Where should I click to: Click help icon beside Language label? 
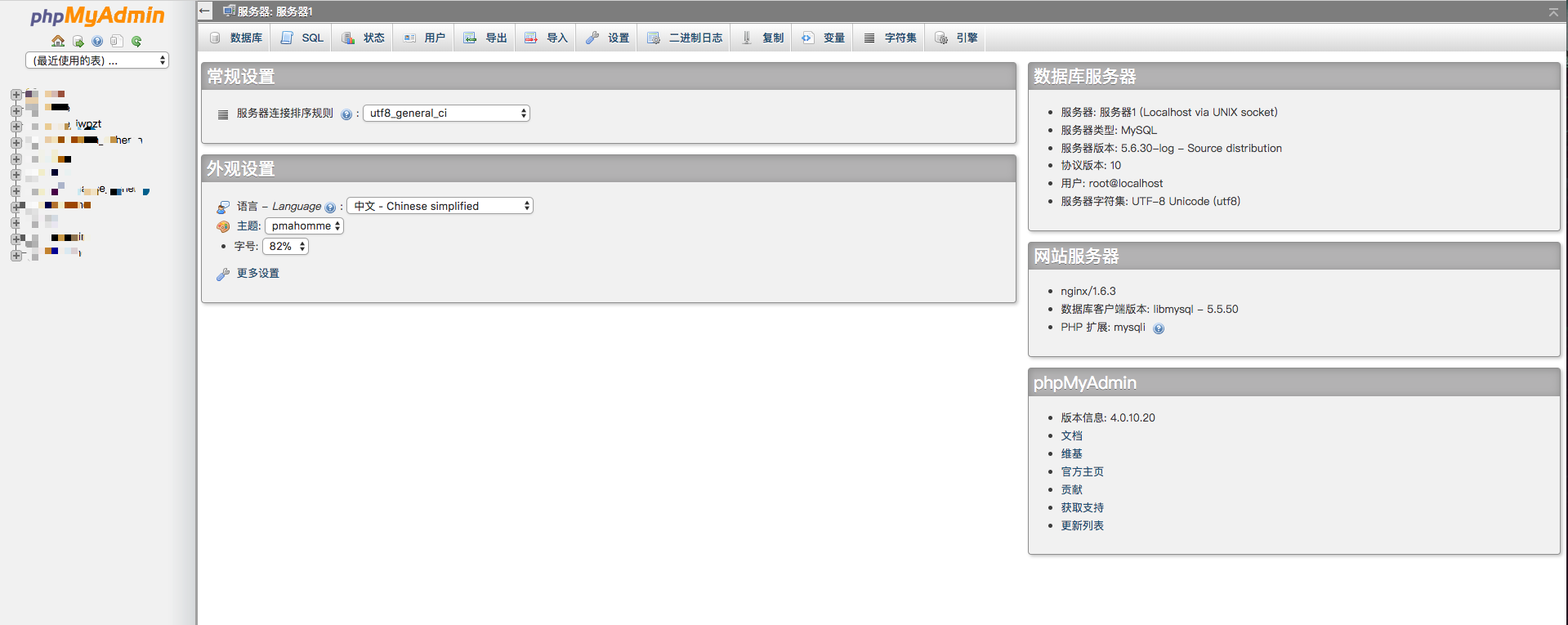(x=330, y=208)
